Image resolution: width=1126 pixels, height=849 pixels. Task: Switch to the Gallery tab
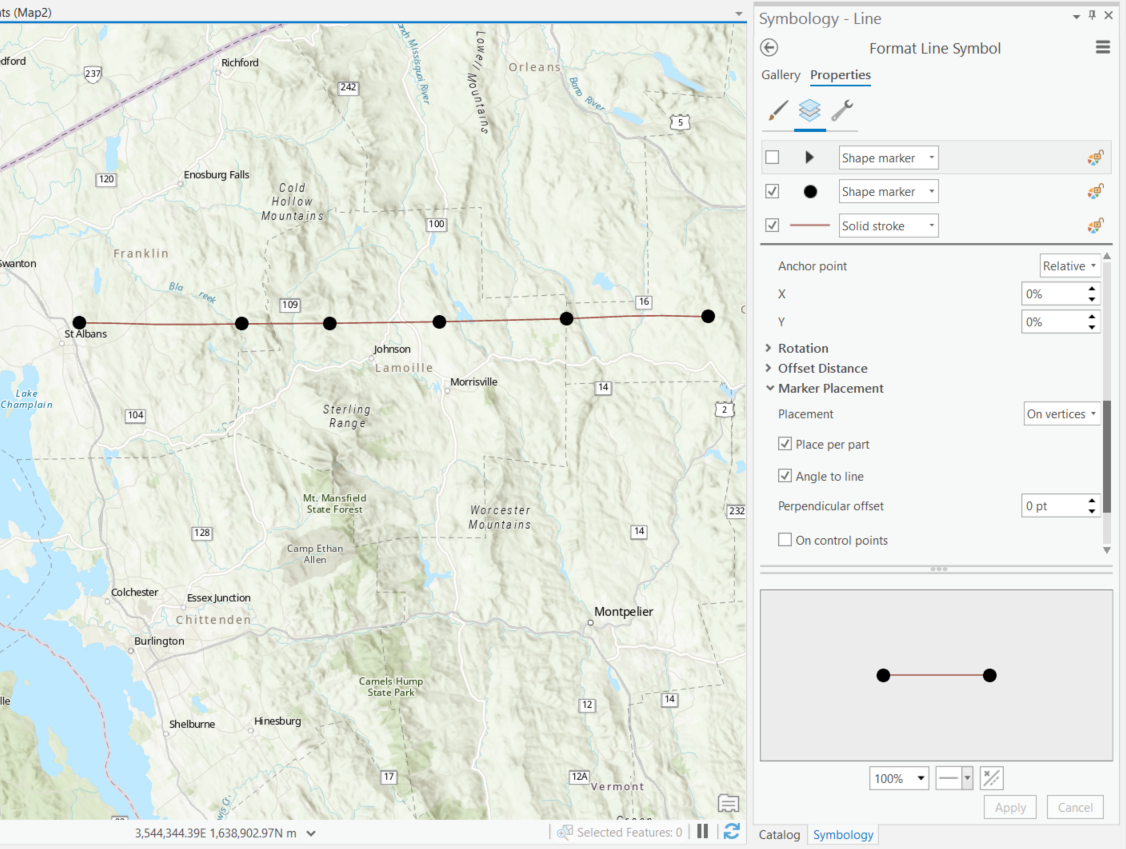click(781, 75)
